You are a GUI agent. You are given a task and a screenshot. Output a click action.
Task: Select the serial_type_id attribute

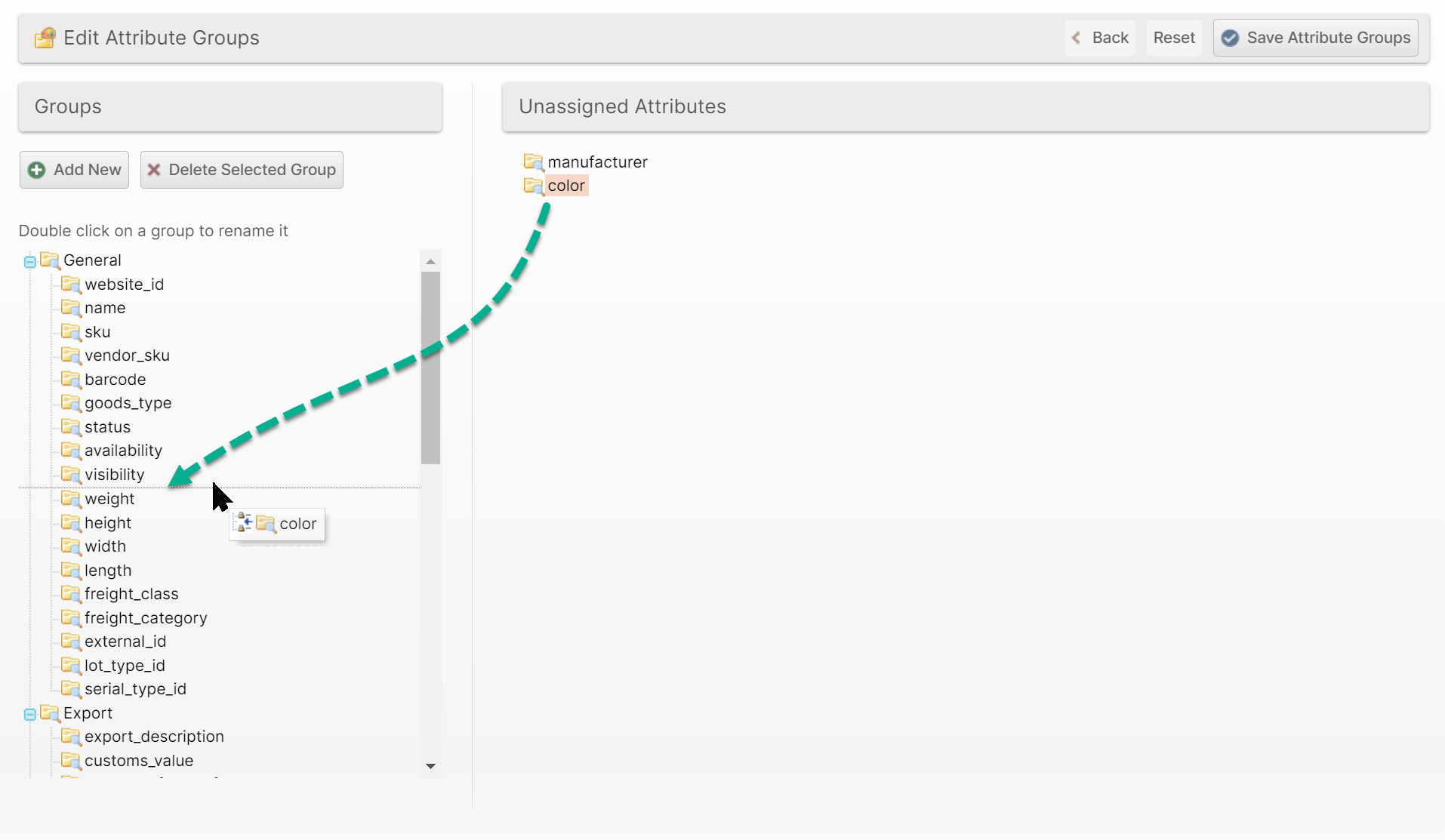(135, 689)
